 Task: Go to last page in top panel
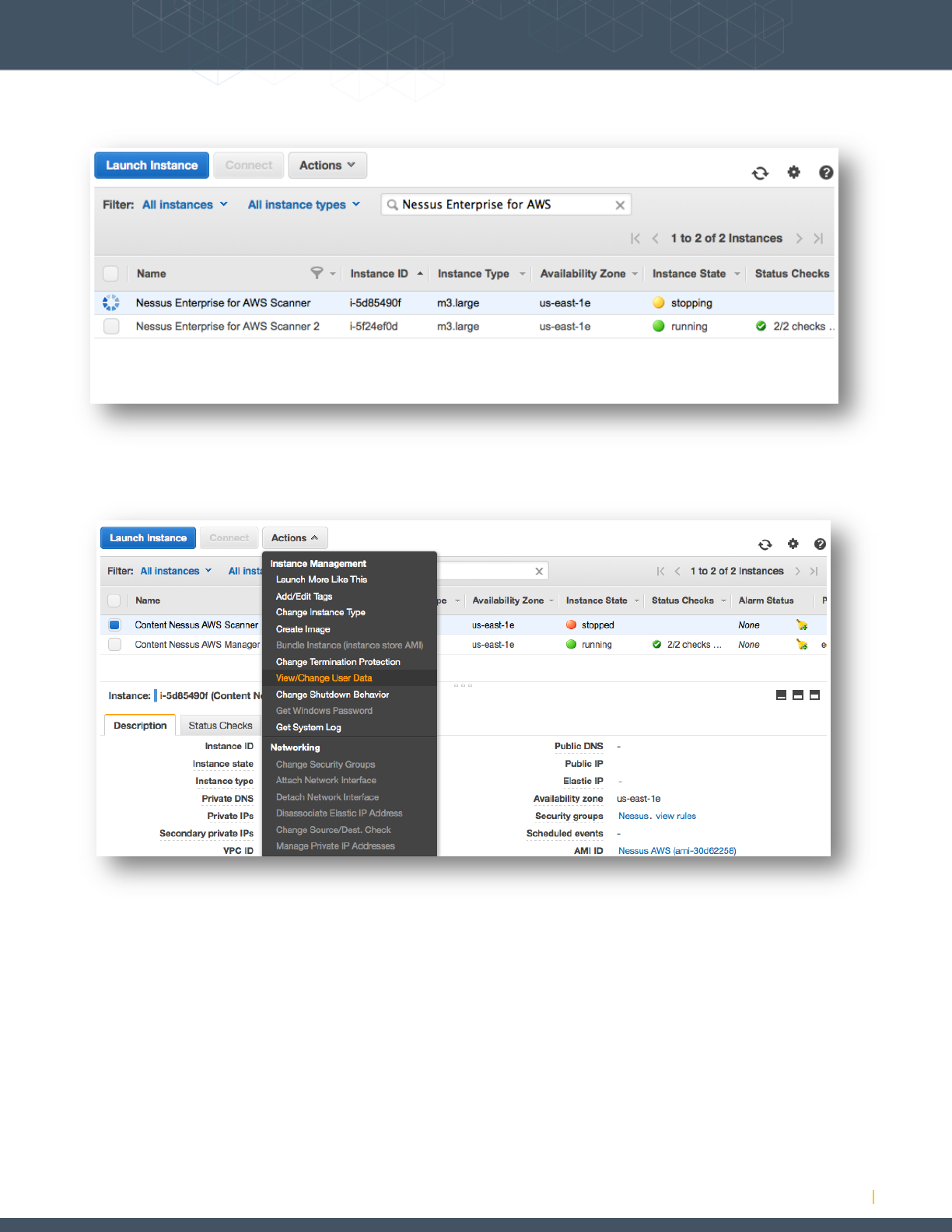tap(818, 239)
